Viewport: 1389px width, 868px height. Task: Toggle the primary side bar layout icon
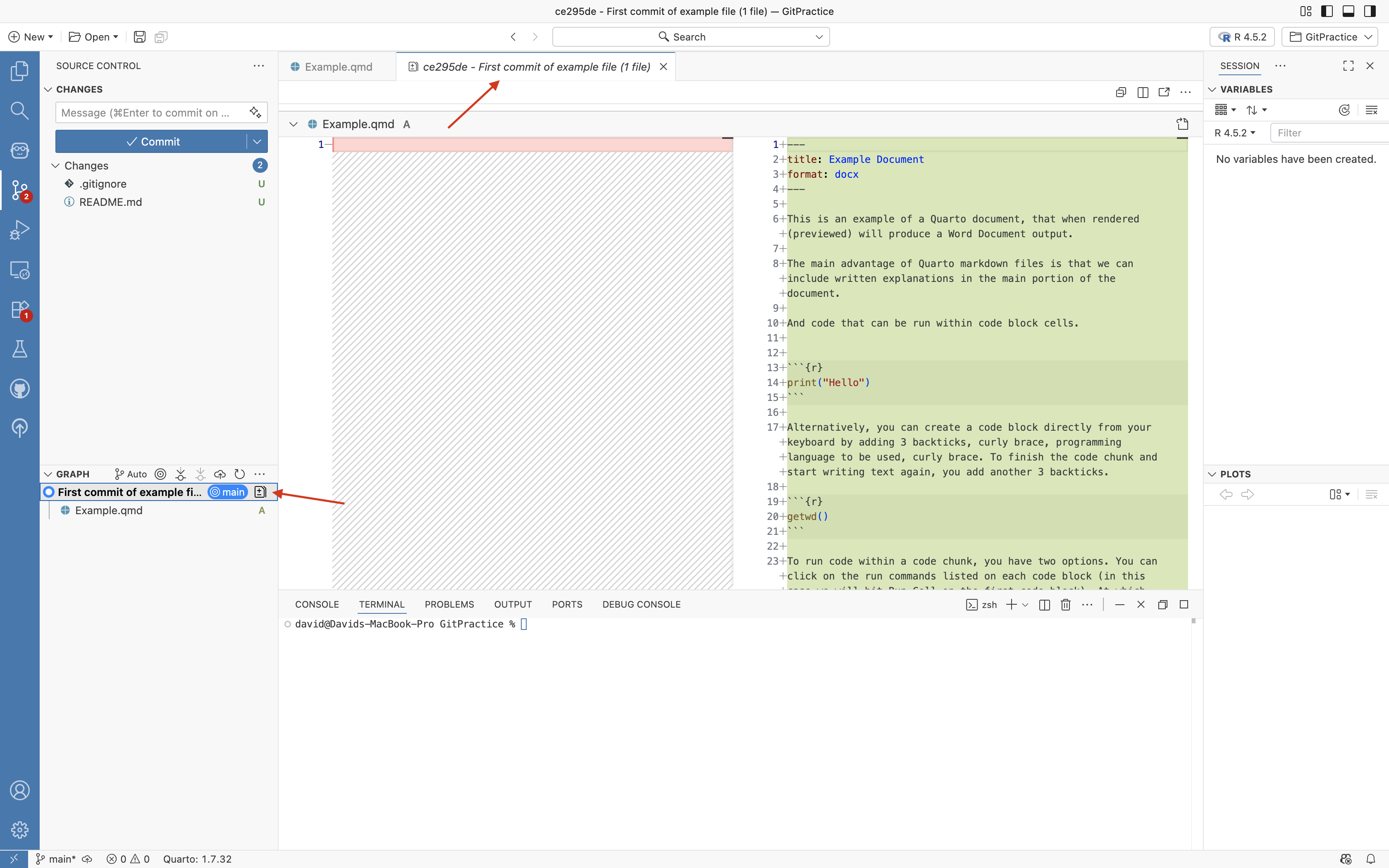click(1327, 11)
